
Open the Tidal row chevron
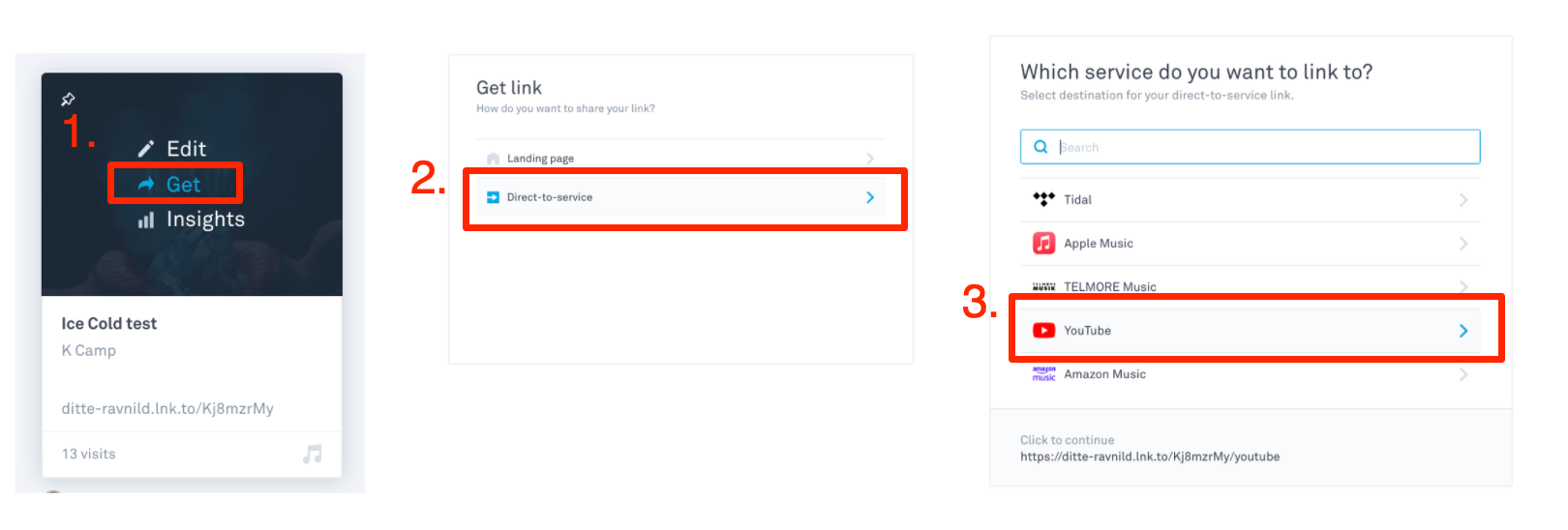1462,200
